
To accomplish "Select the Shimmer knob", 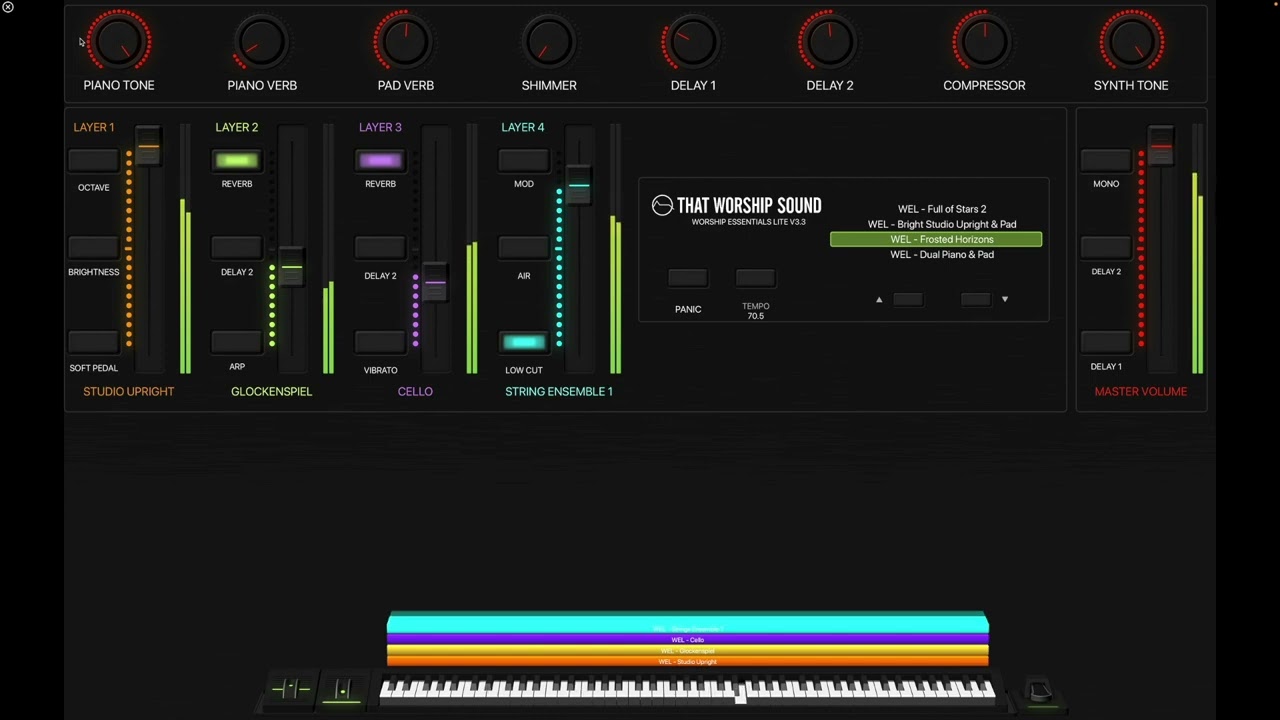I will coord(549,41).
